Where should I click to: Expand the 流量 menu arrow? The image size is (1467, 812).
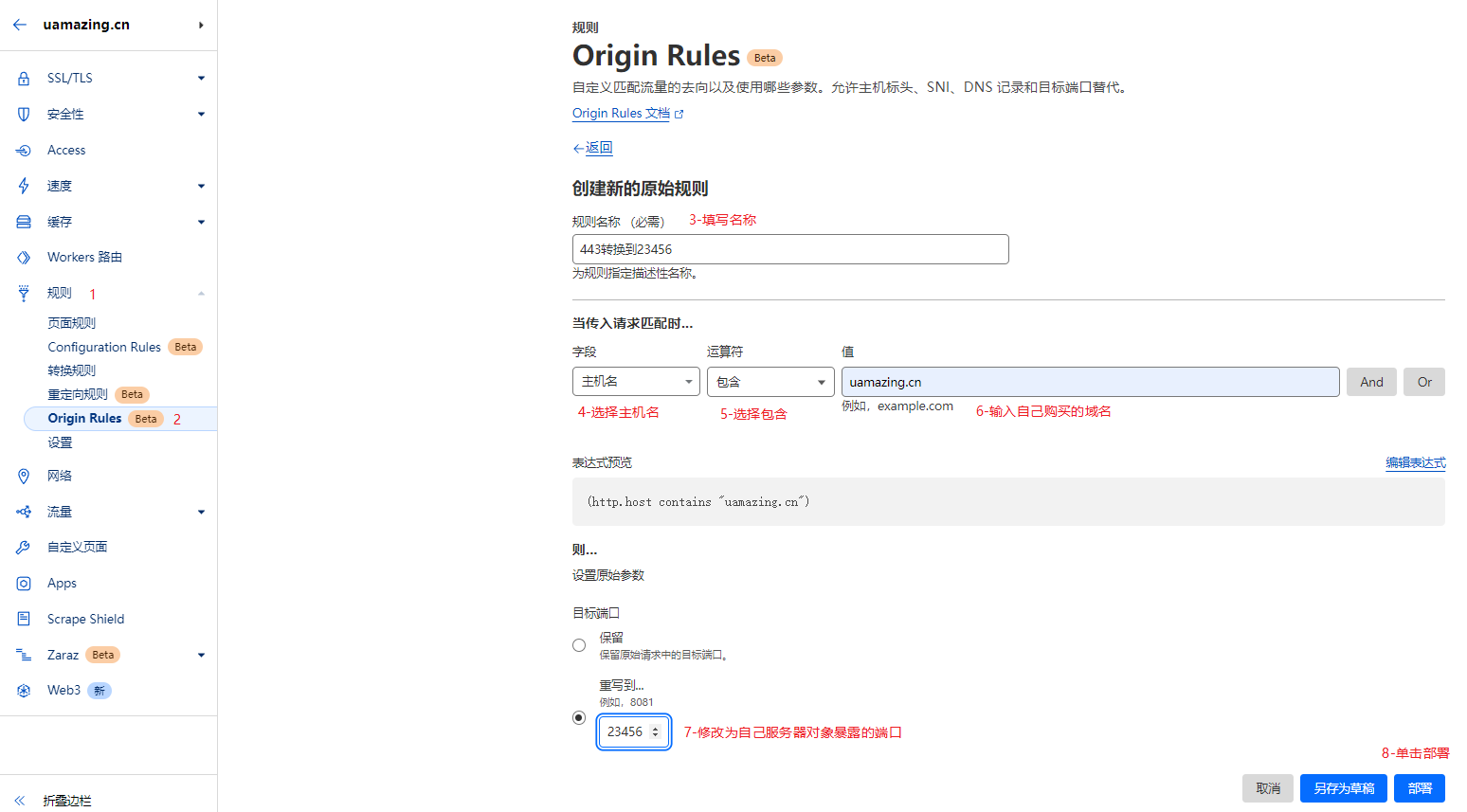pyautogui.click(x=201, y=512)
